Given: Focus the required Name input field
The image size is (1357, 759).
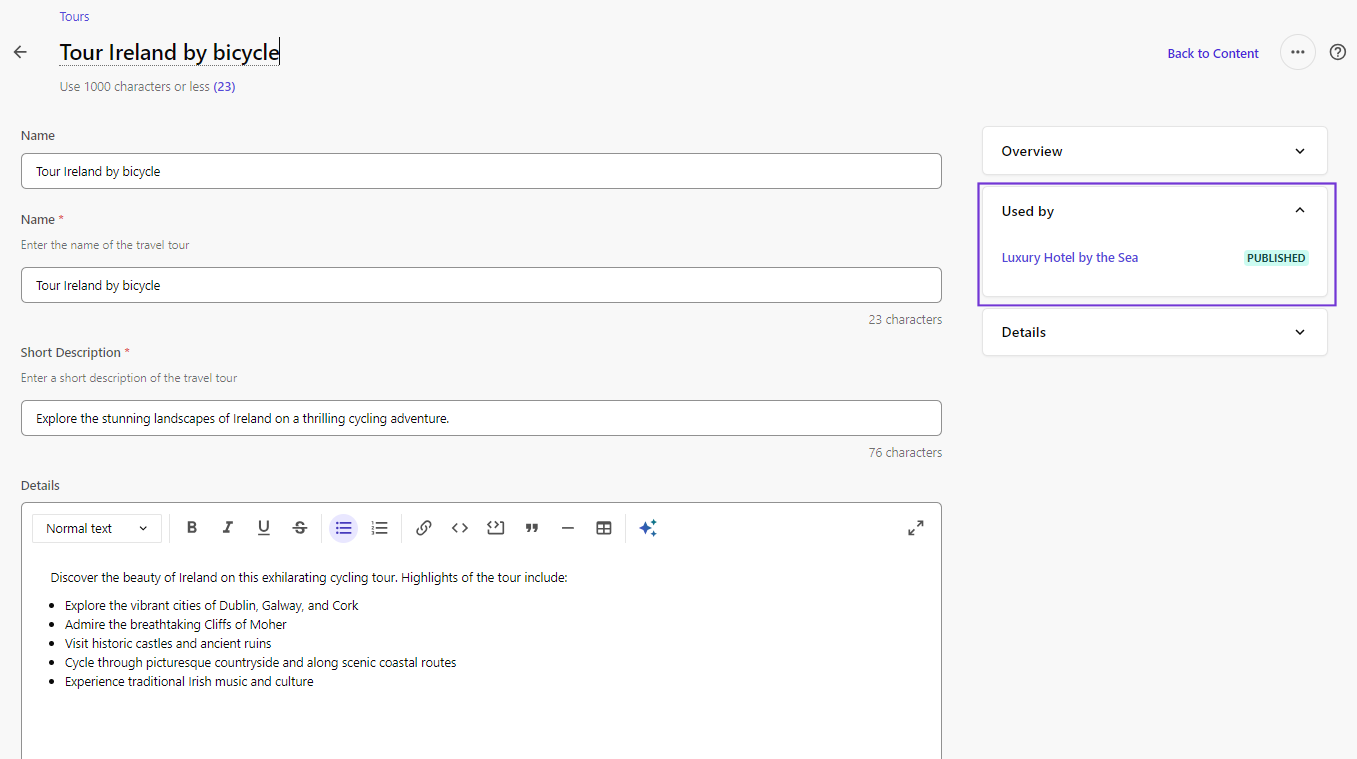Looking at the screenshot, I should point(481,285).
